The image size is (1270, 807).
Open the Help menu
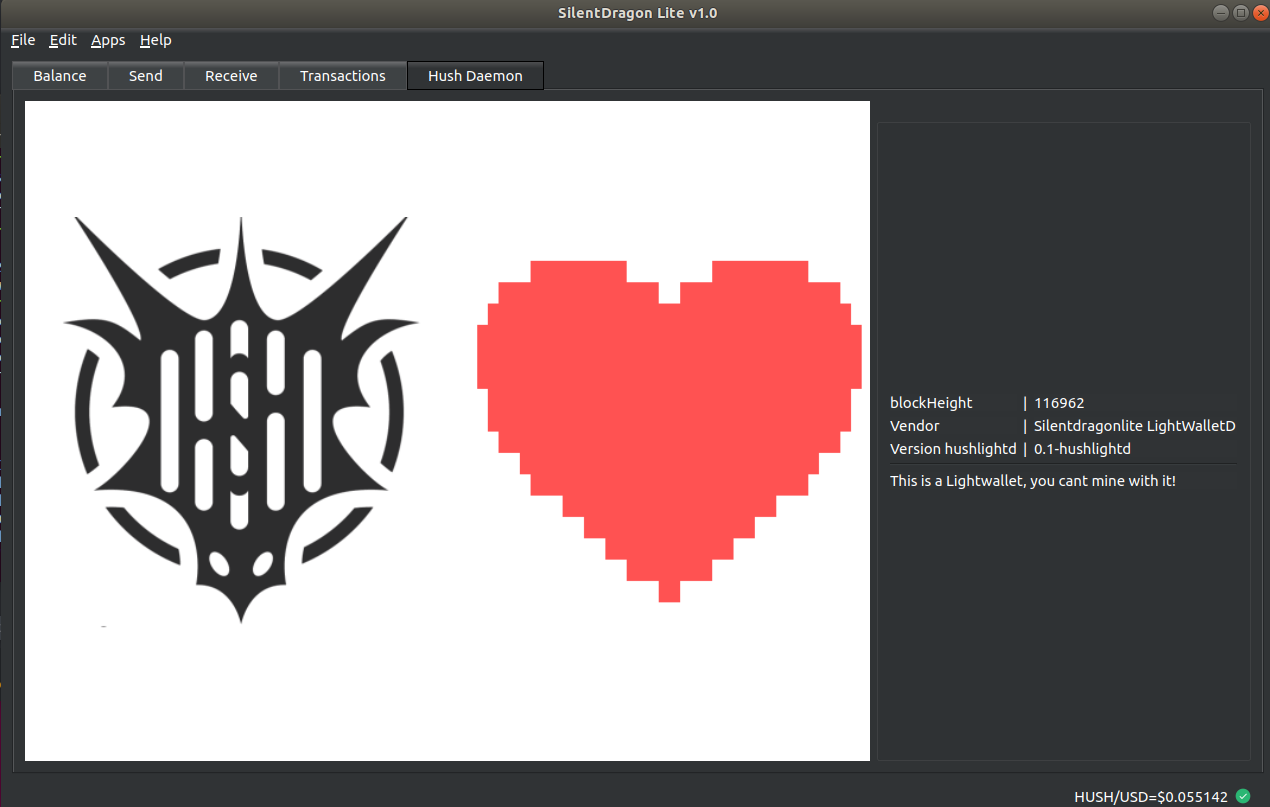[156, 40]
